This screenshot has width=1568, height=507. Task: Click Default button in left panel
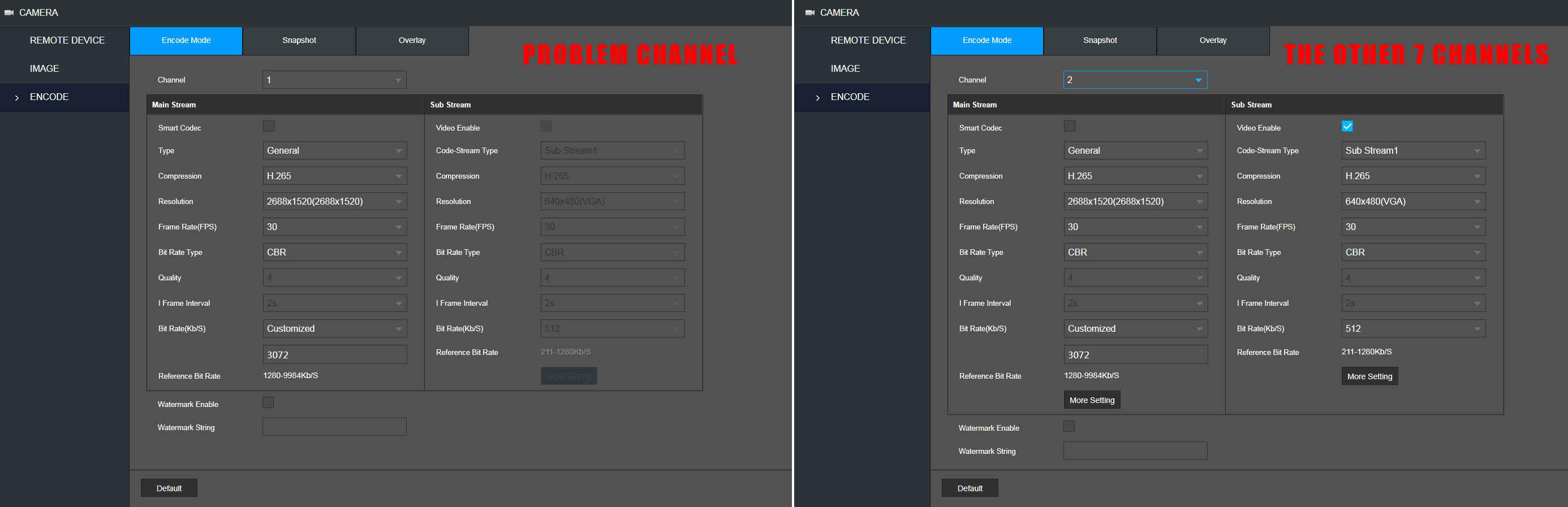169,488
